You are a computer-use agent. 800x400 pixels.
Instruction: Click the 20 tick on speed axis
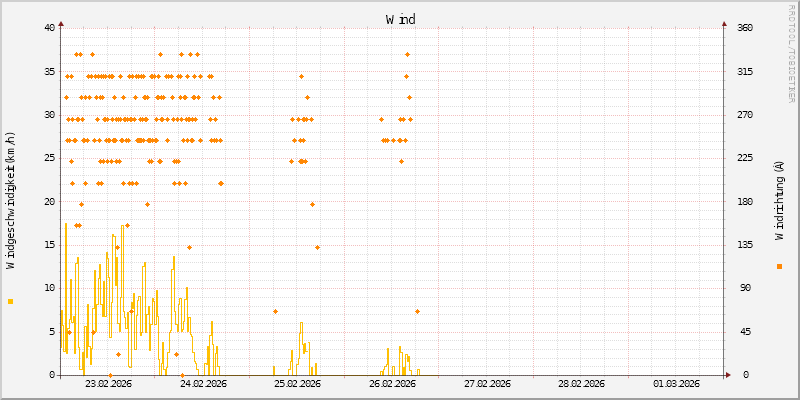click(x=49, y=201)
